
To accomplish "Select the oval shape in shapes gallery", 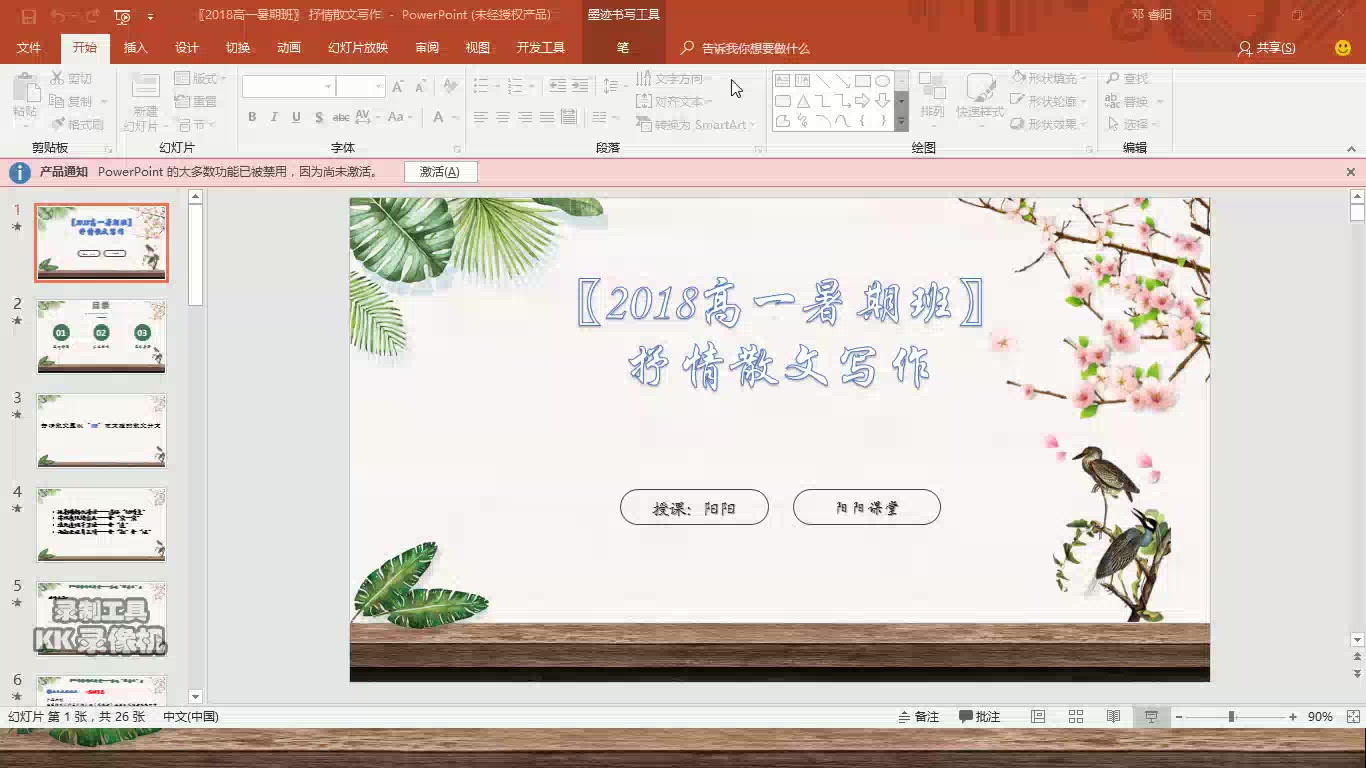I will (882, 81).
